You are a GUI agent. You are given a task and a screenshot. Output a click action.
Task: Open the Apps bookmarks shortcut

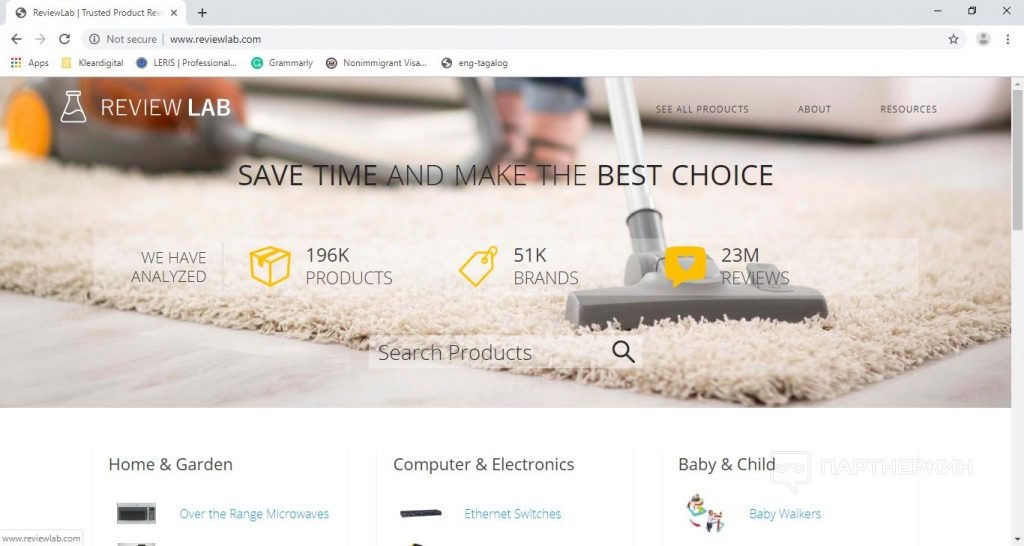(x=29, y=63)
